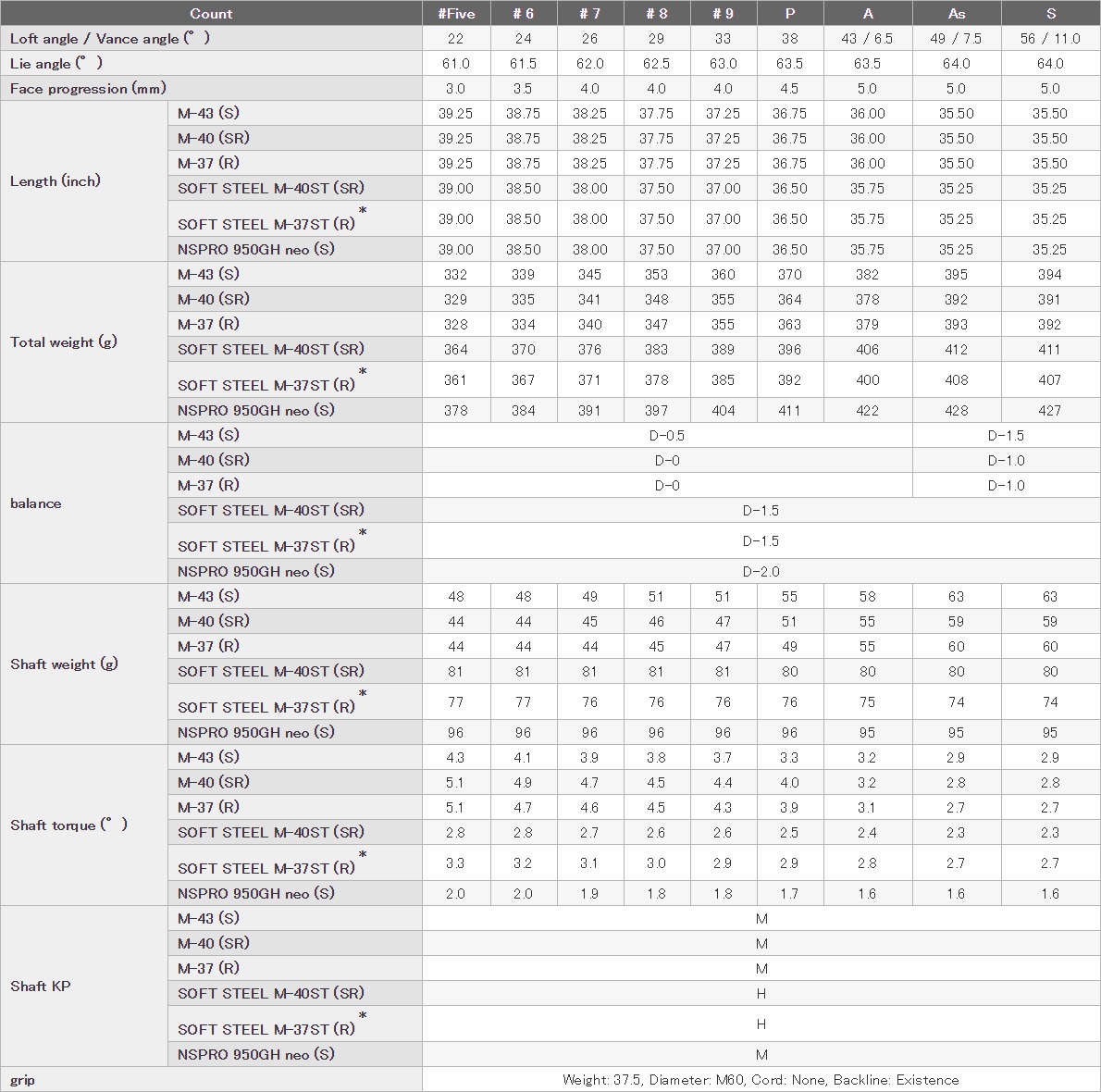Click shaft torque value '3.3' for SOFT STEEL M-37ST

456,863
